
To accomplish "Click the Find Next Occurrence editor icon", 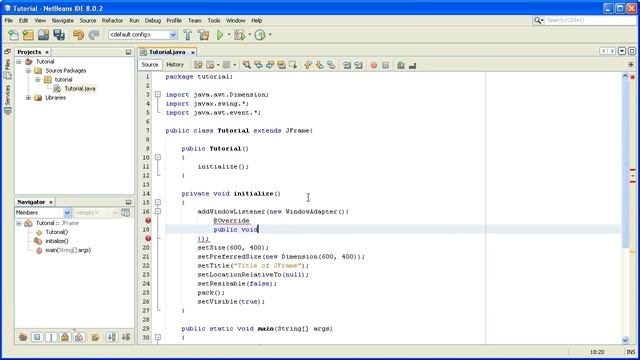I will [x=270, y=65].
